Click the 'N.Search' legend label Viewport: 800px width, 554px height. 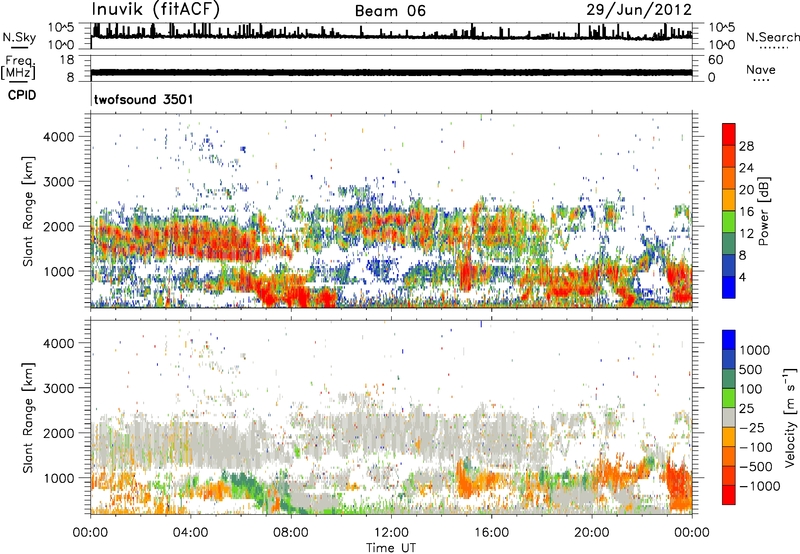pos(772,37)
